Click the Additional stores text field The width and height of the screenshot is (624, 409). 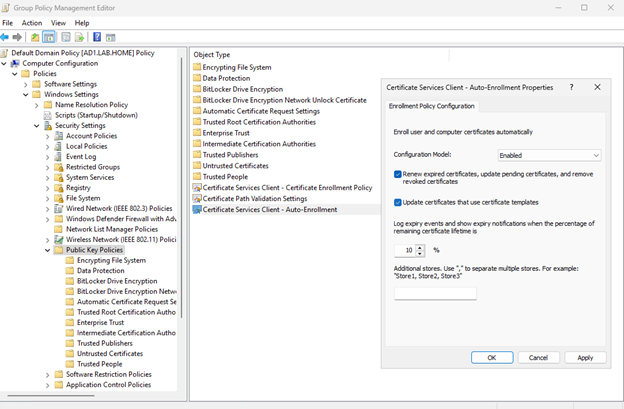tap(435, 293)
